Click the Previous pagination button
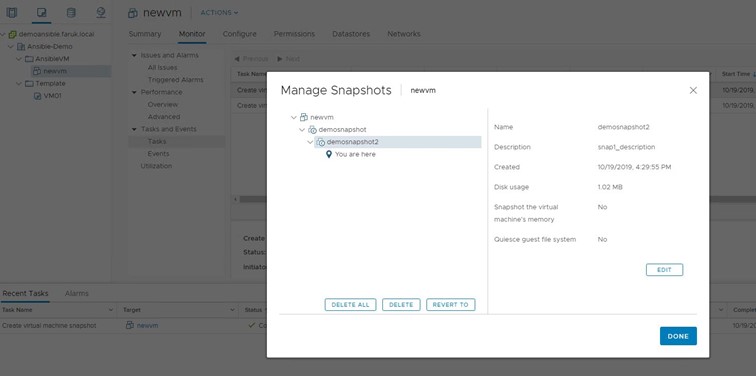The width and height of the screenshot is (756, 376). (251, 59)
